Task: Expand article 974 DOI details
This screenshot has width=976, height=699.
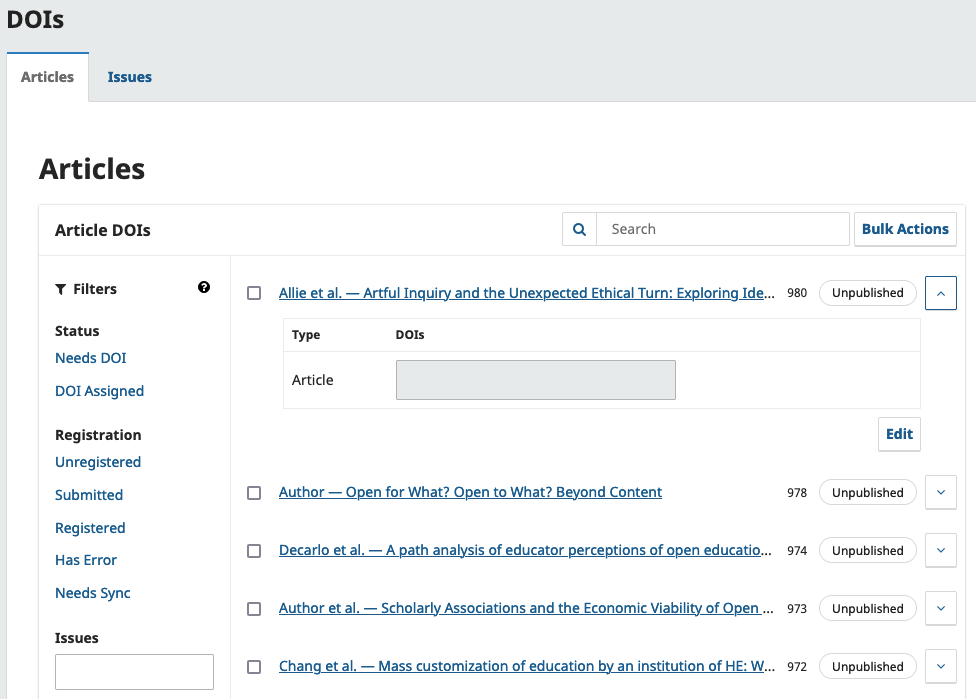Action: [x=940, y=551]
